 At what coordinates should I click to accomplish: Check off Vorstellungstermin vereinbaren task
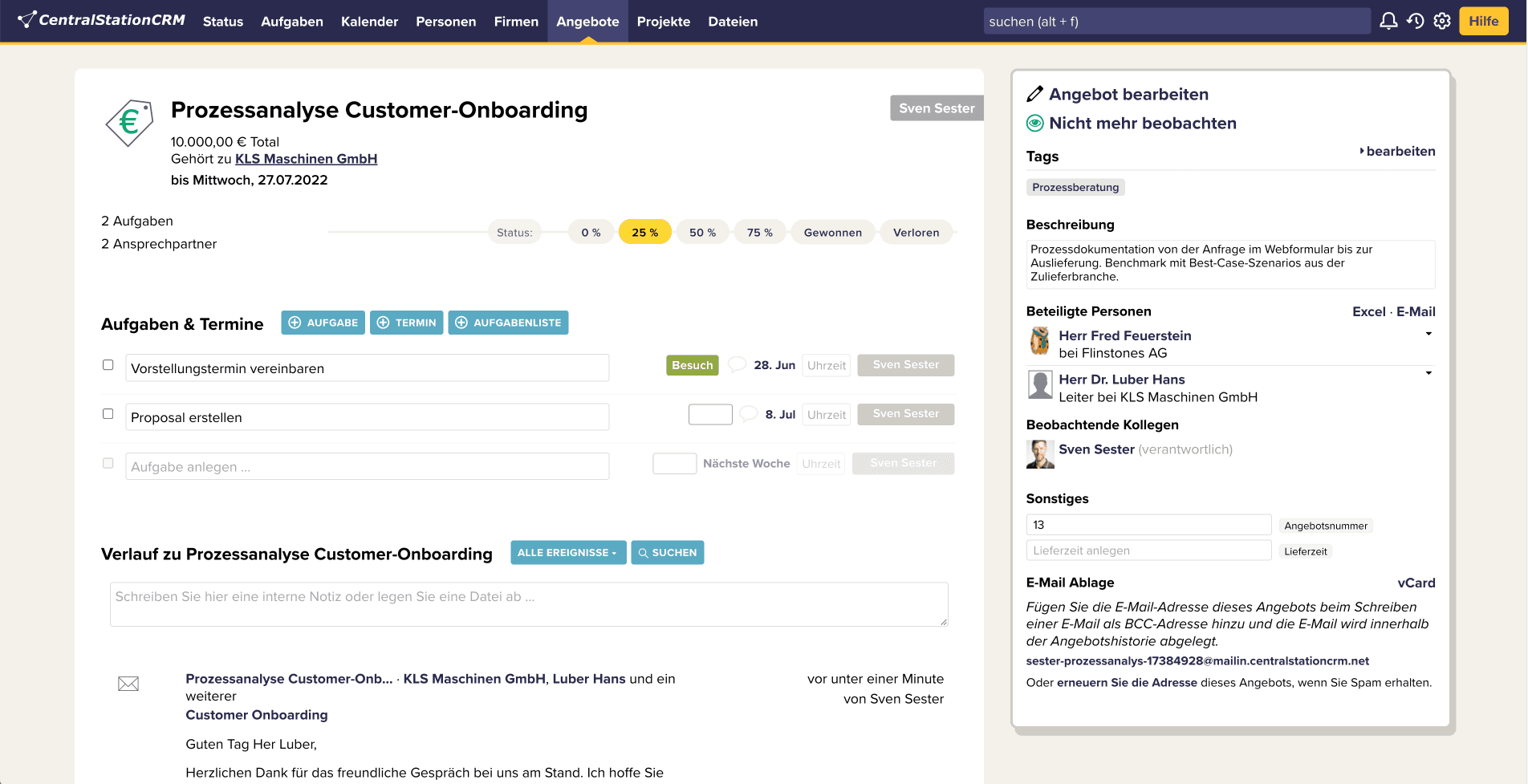[108, 365]
